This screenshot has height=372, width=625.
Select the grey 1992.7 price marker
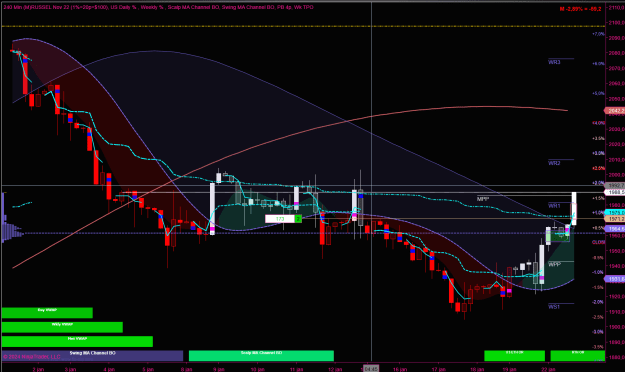coord(615,185)
